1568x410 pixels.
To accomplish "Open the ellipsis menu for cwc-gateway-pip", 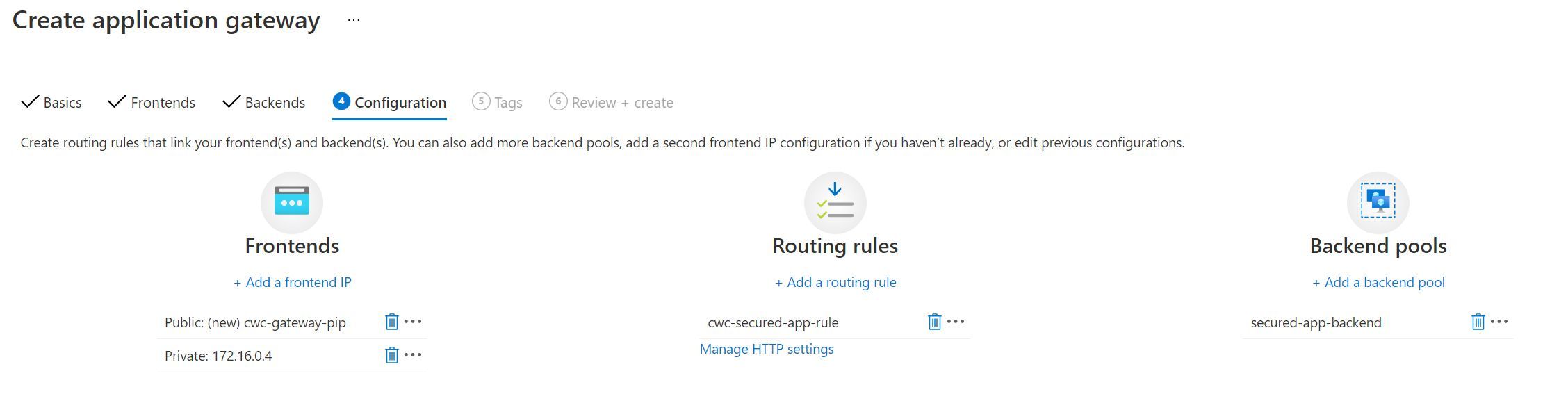I will coord(413,322).
